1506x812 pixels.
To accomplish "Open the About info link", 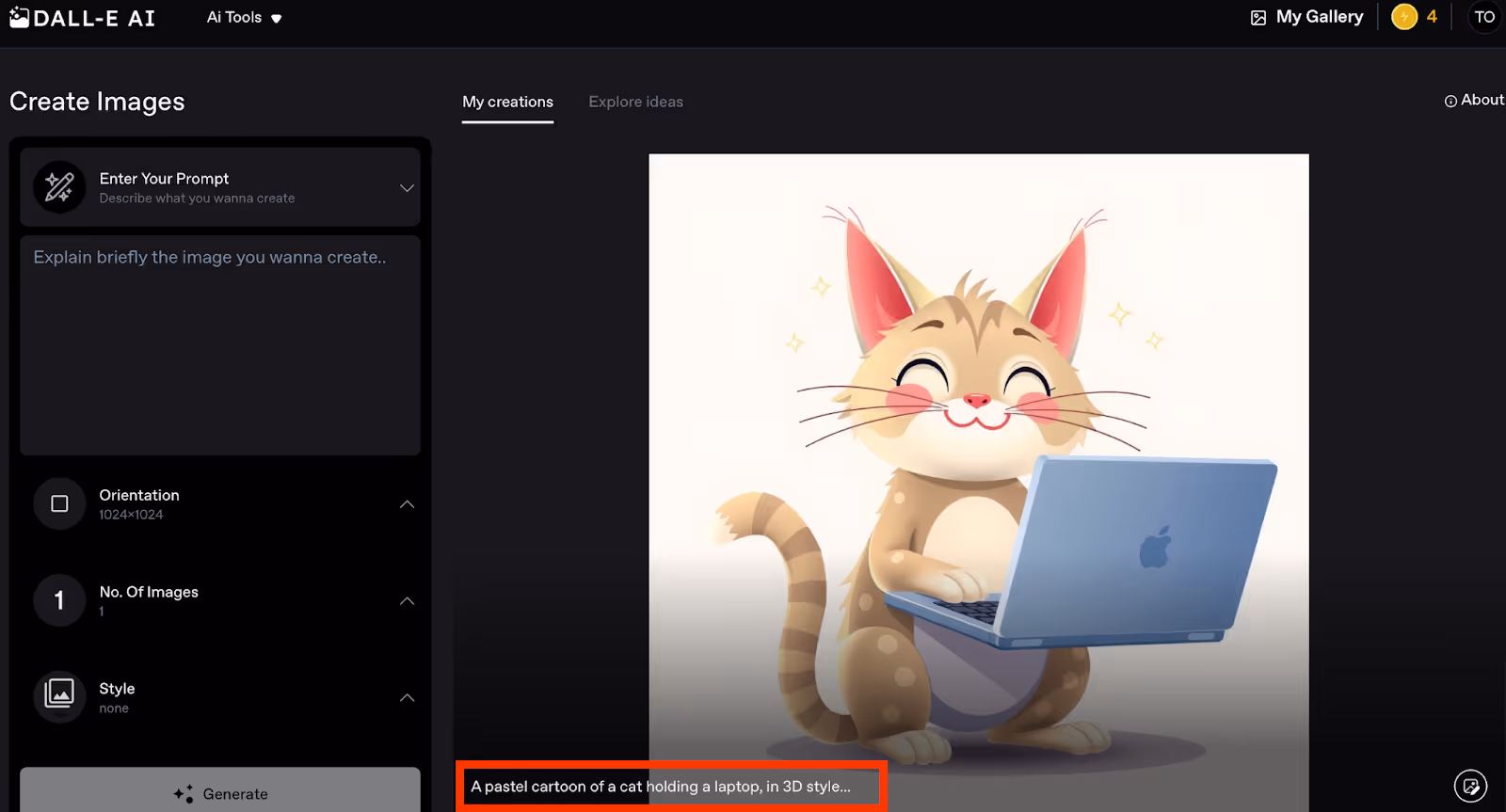I will [1474, 100].
